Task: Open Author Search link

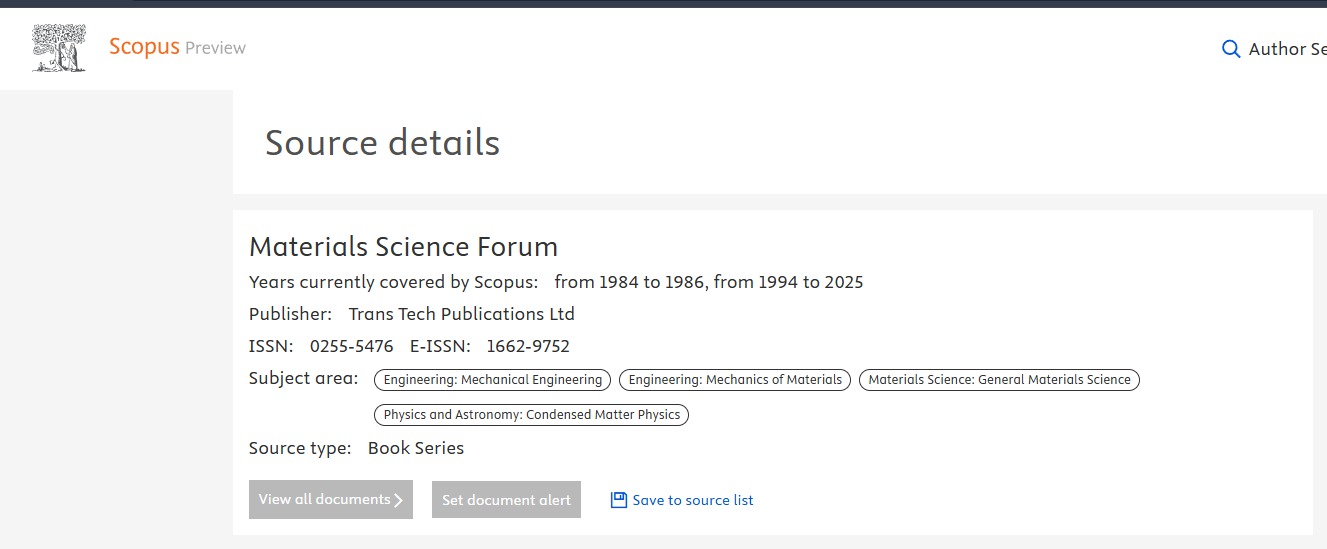Action: (x=1287, y=49)
